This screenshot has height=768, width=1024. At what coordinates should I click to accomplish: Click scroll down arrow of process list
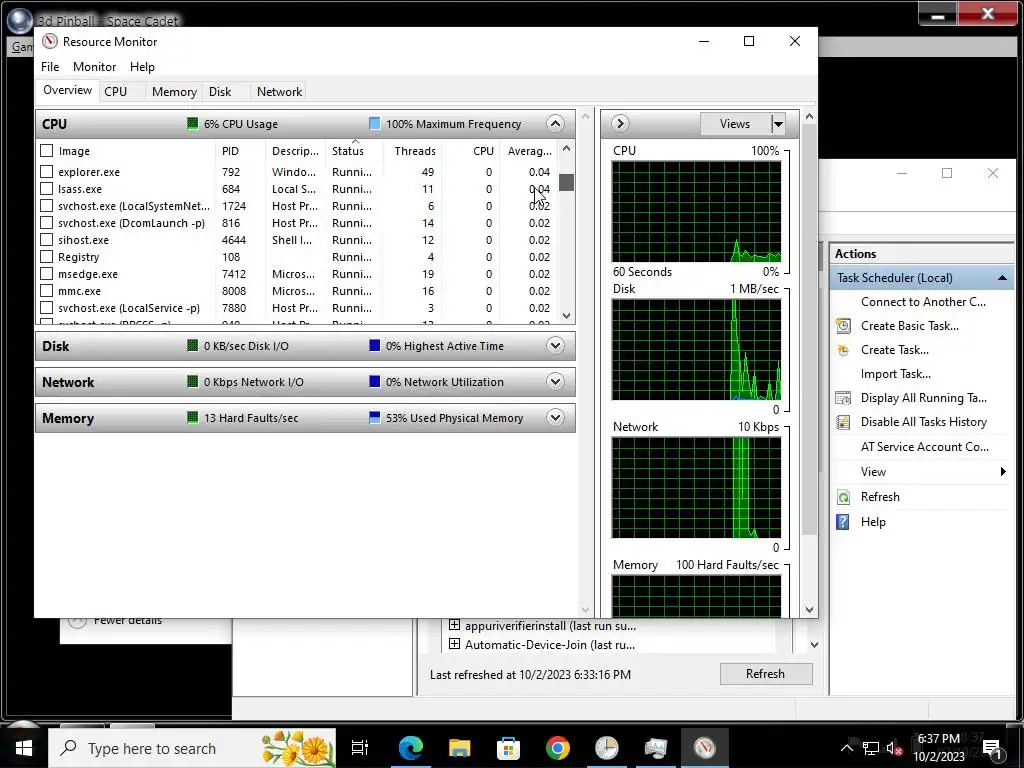point(566,315)
